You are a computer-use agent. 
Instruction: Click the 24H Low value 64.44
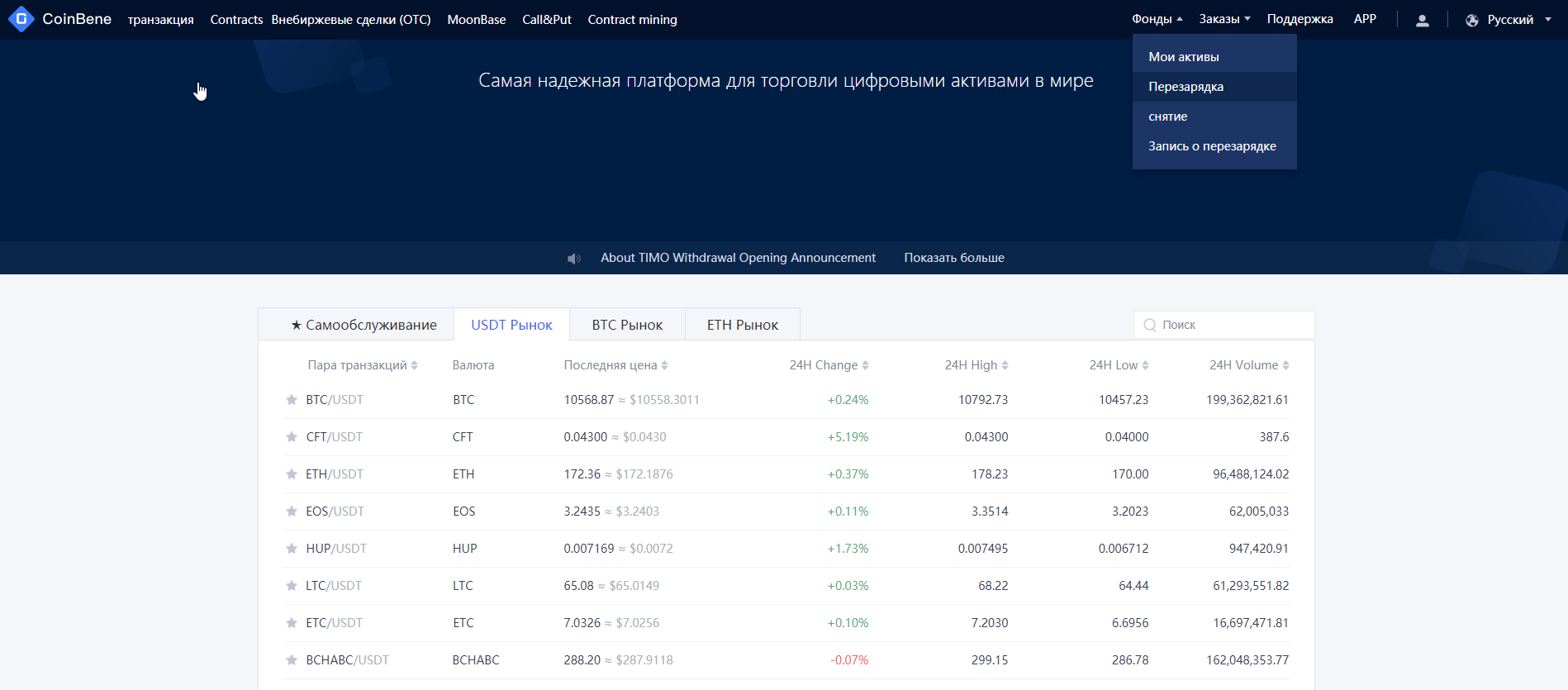tap(1133, 586)
